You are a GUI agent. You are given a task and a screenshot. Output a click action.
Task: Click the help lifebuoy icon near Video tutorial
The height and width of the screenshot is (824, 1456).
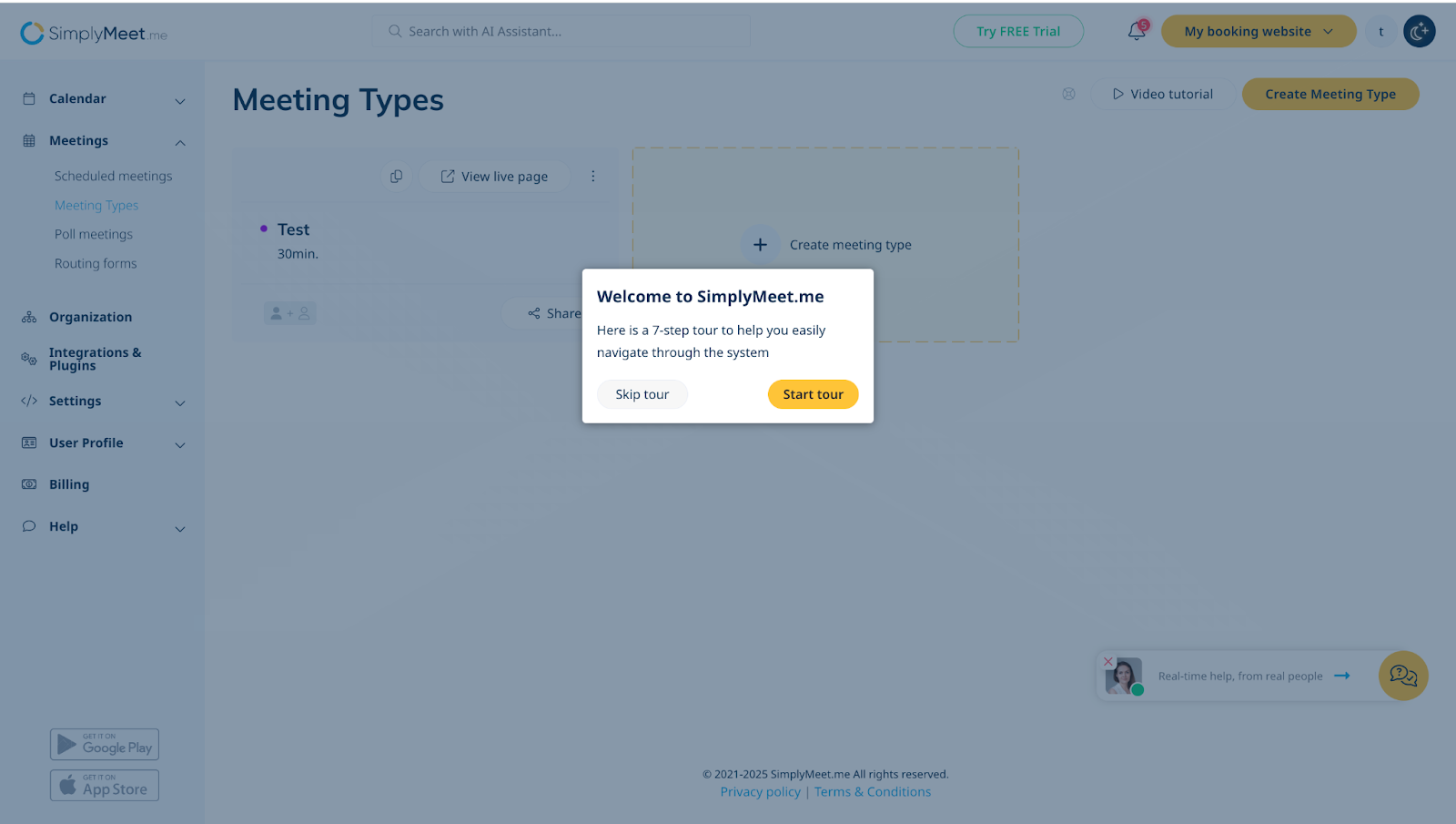pos(1068,94)
